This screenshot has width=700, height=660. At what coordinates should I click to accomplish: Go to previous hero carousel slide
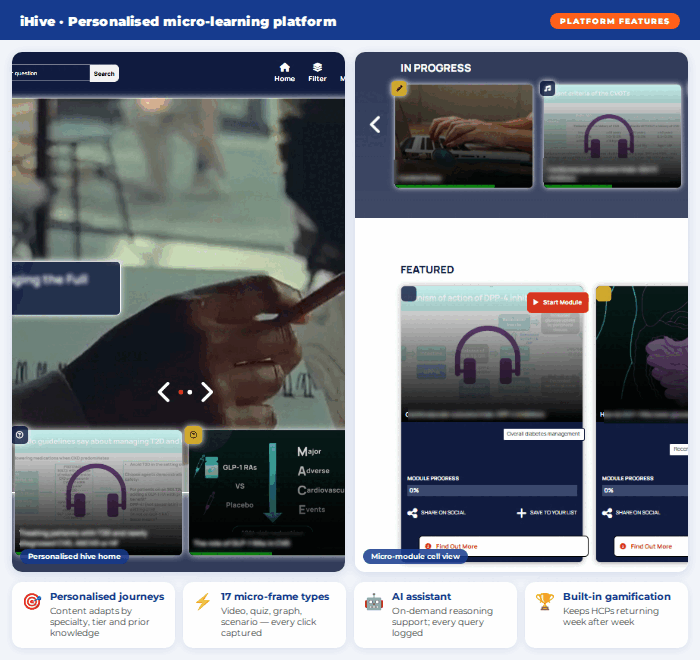[x=164, y=392]
